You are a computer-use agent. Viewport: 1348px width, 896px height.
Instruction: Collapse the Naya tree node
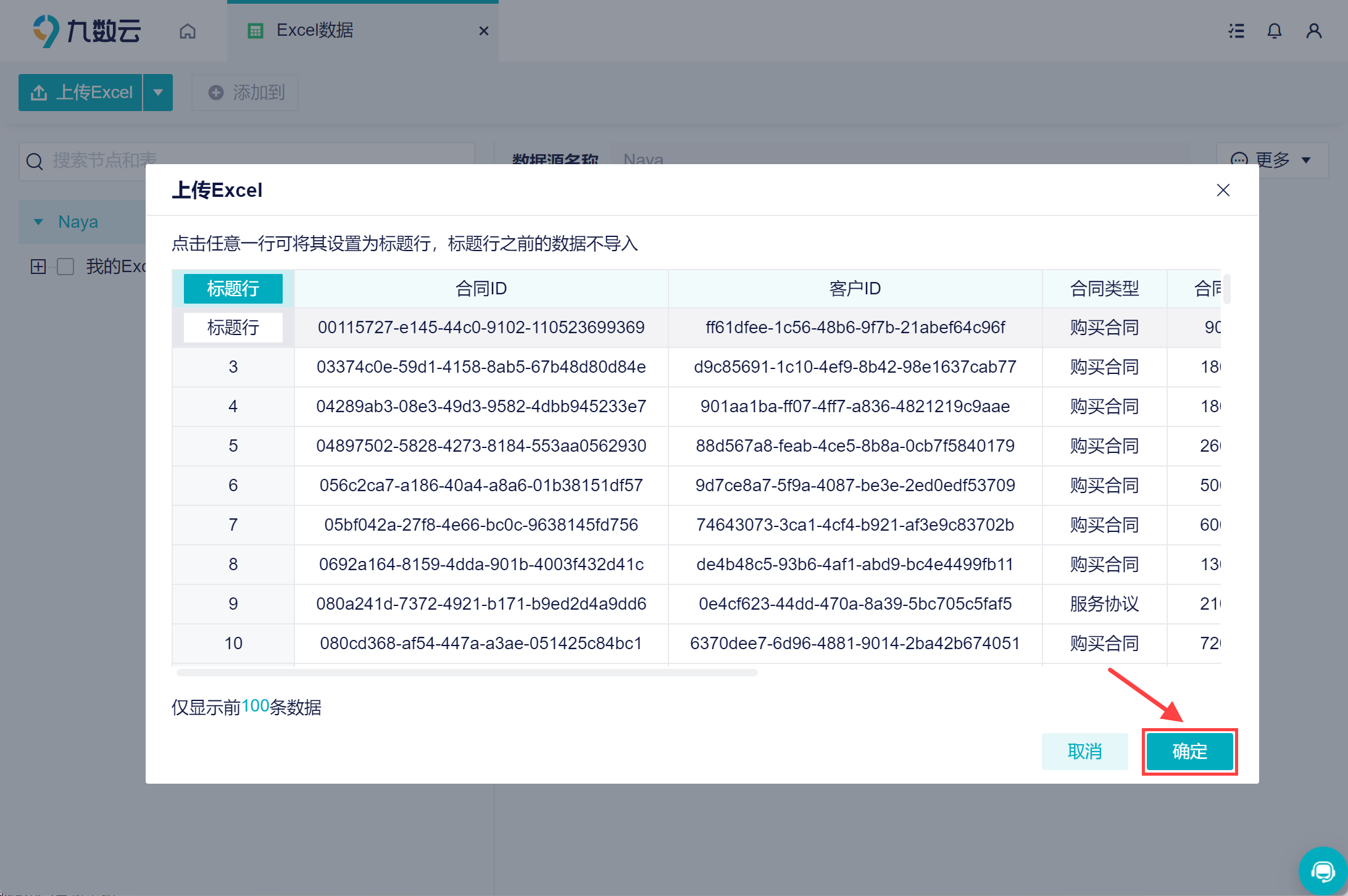click(x=38, y=222)
